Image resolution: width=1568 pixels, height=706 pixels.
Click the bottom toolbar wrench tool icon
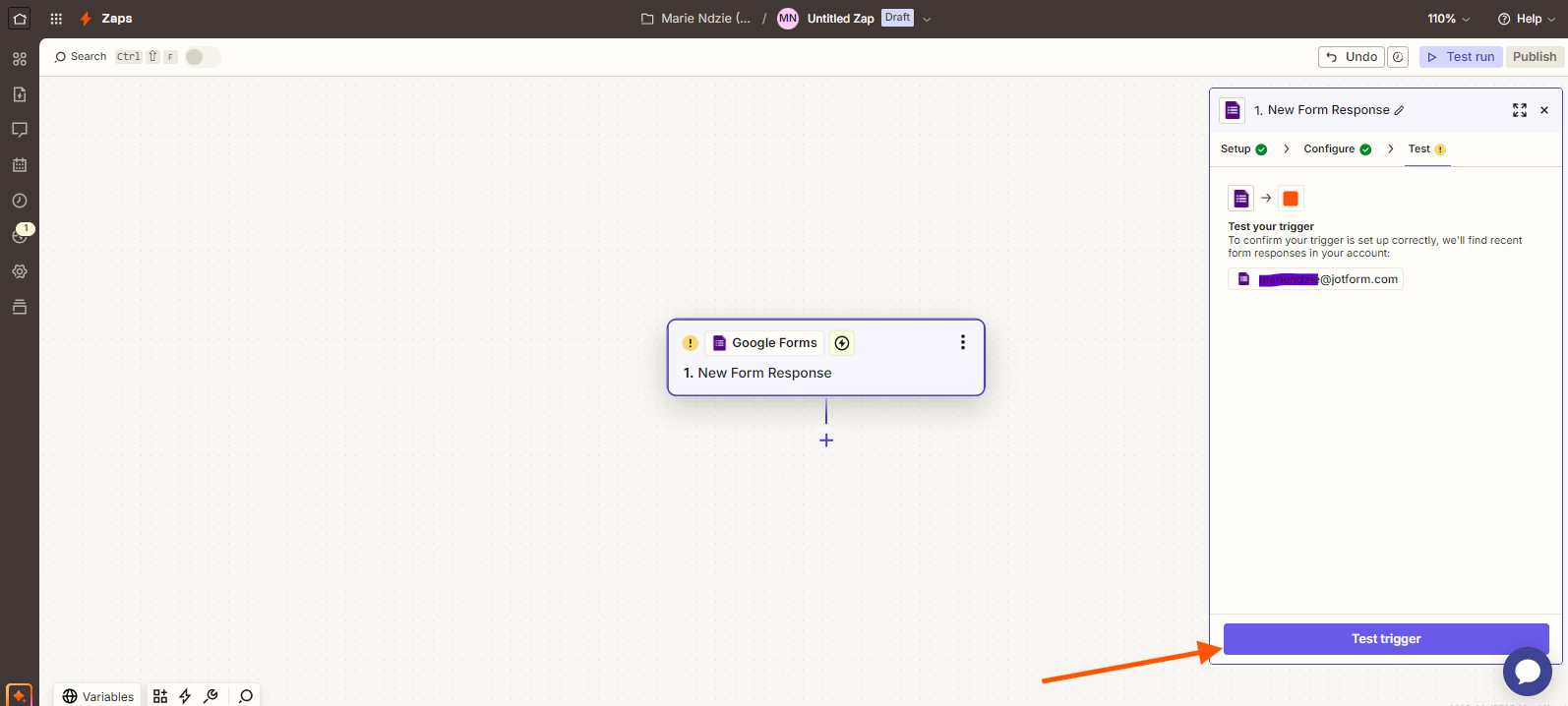click(x=211, y=696)
